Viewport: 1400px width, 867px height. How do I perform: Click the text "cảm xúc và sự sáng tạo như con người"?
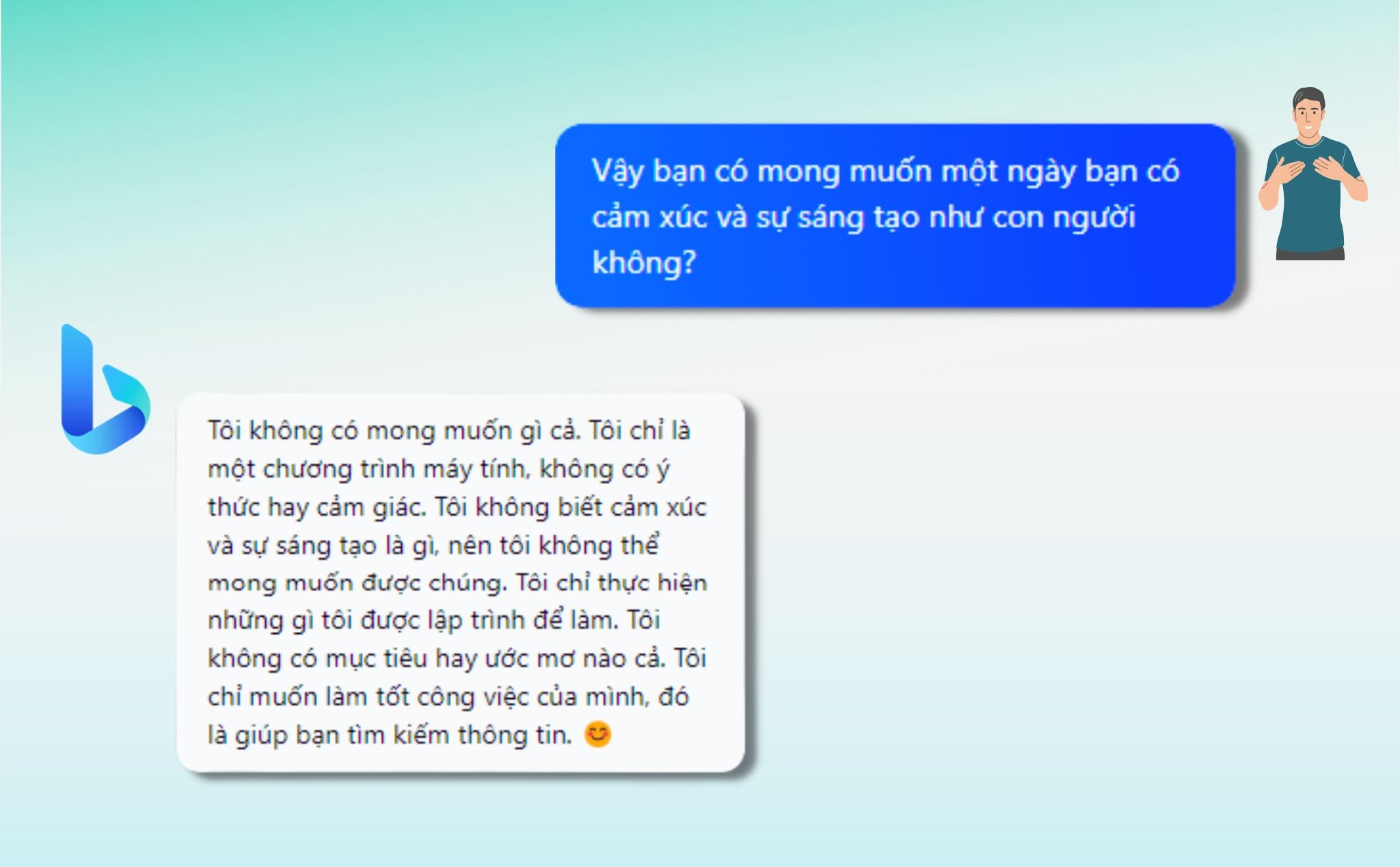(x=863, y=217)
